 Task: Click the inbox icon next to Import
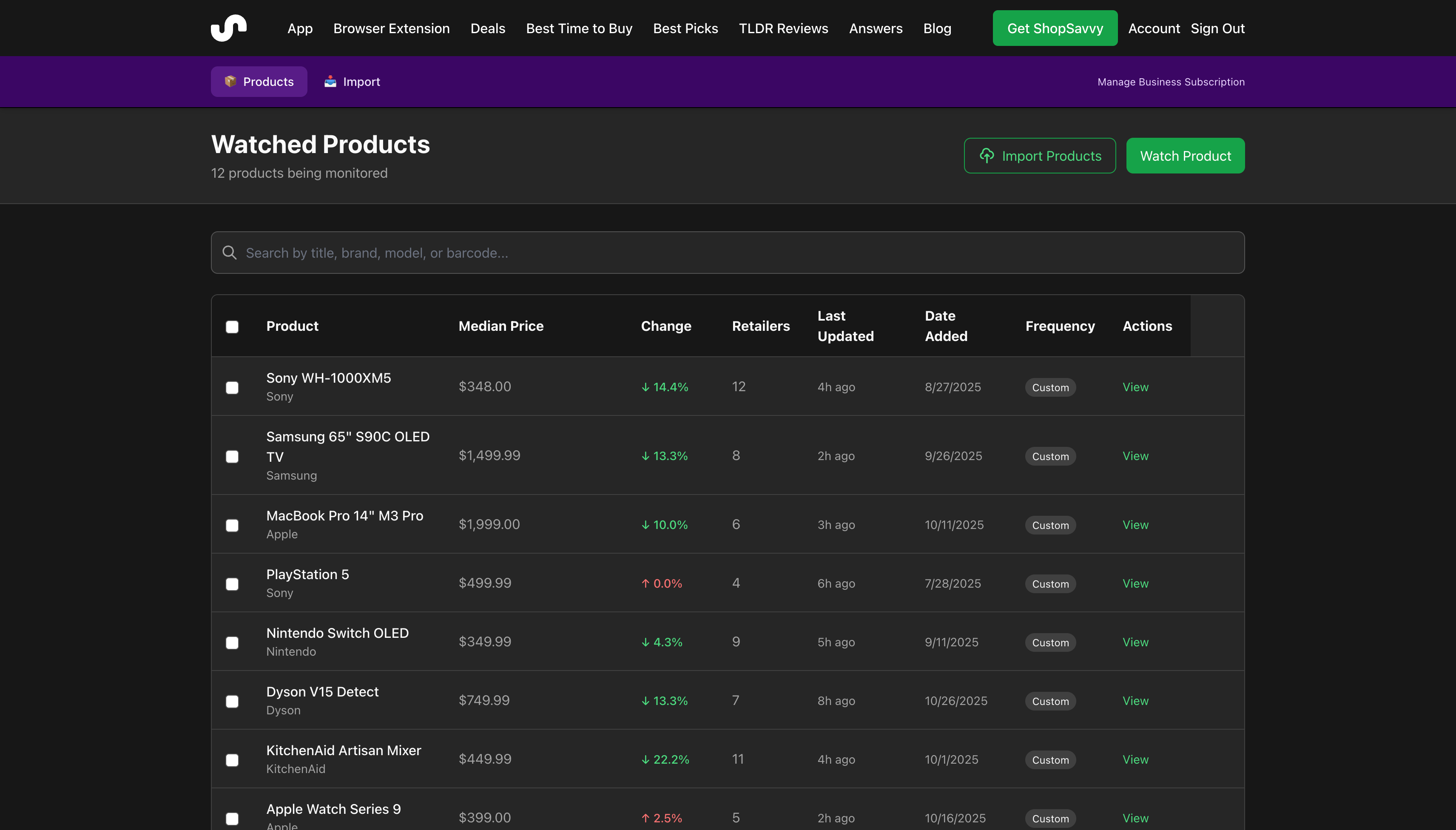coord(331,81)
